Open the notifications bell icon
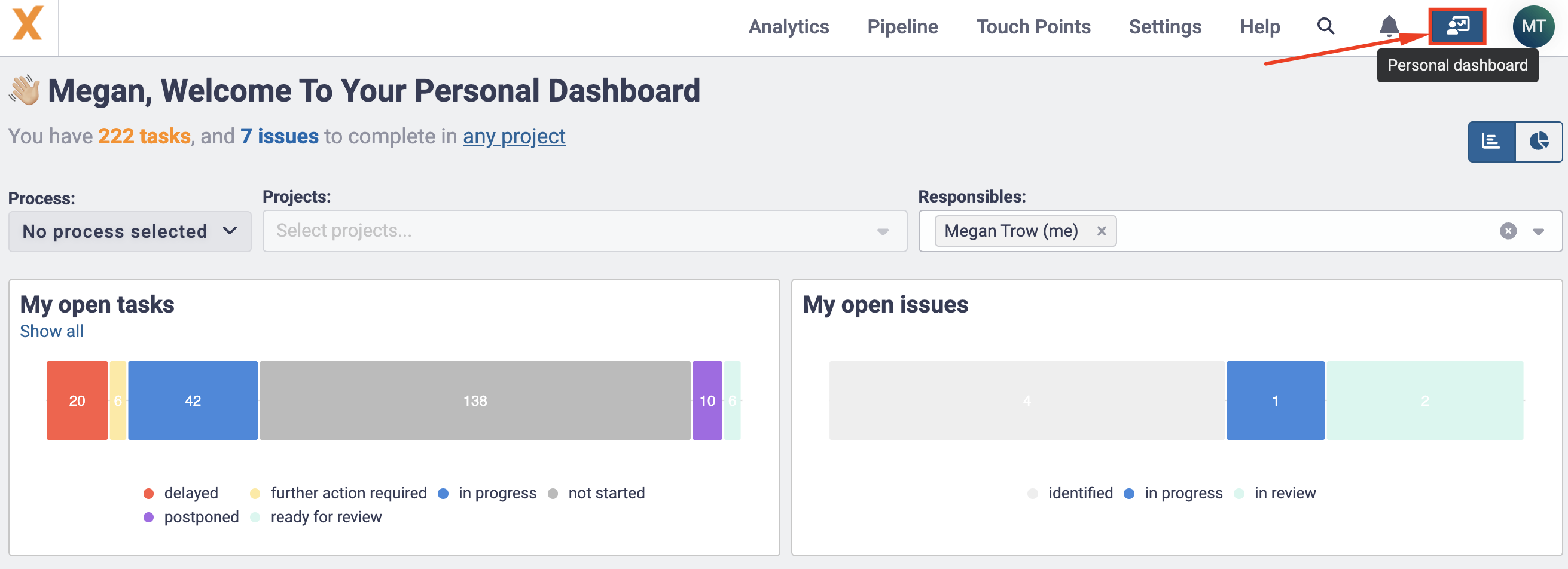The image size is (1568, 569). coord(1390,27)
